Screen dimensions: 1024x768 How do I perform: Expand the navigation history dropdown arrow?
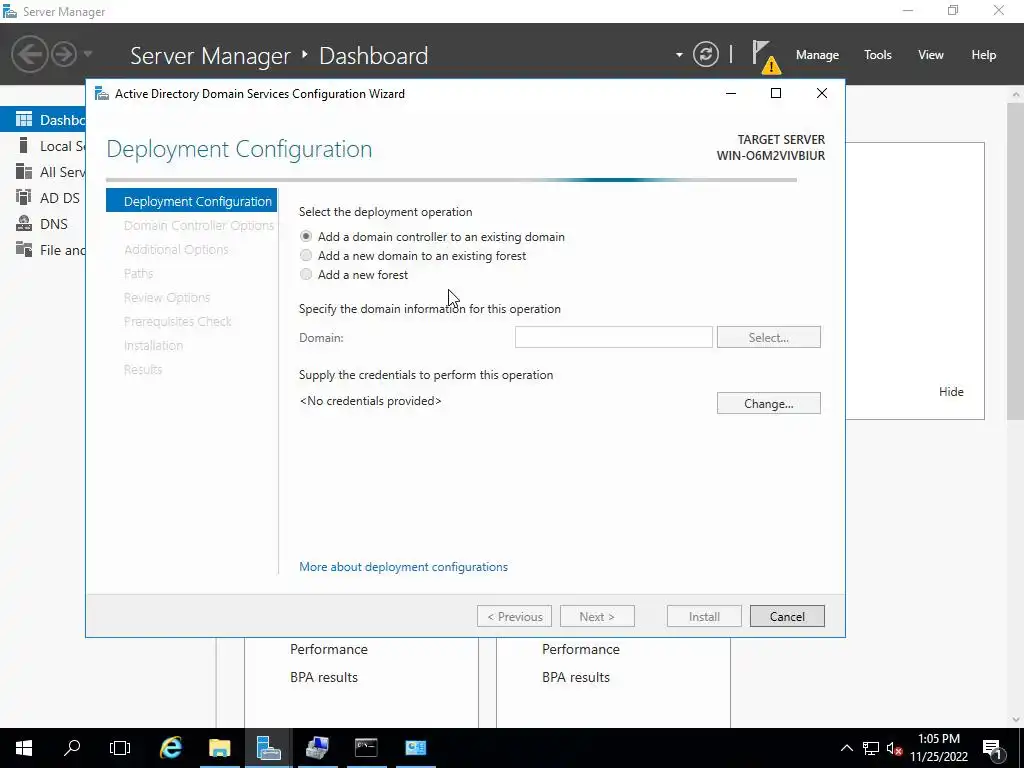coord(88,54)
